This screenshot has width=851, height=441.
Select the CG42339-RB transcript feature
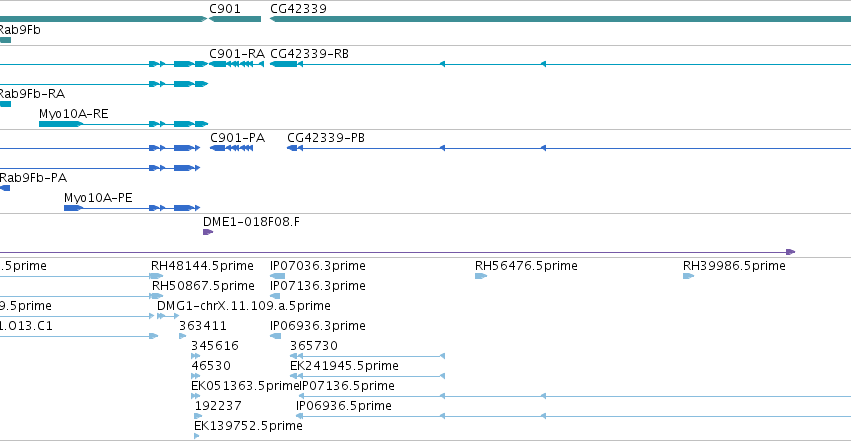pyautogui.click(x=560, y=64)
